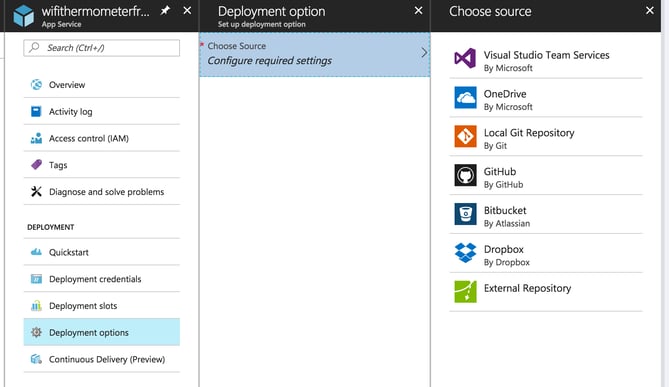The image size is (669, 387).
Task: Close the Deployment option blade
Action: tap(418, 11)
